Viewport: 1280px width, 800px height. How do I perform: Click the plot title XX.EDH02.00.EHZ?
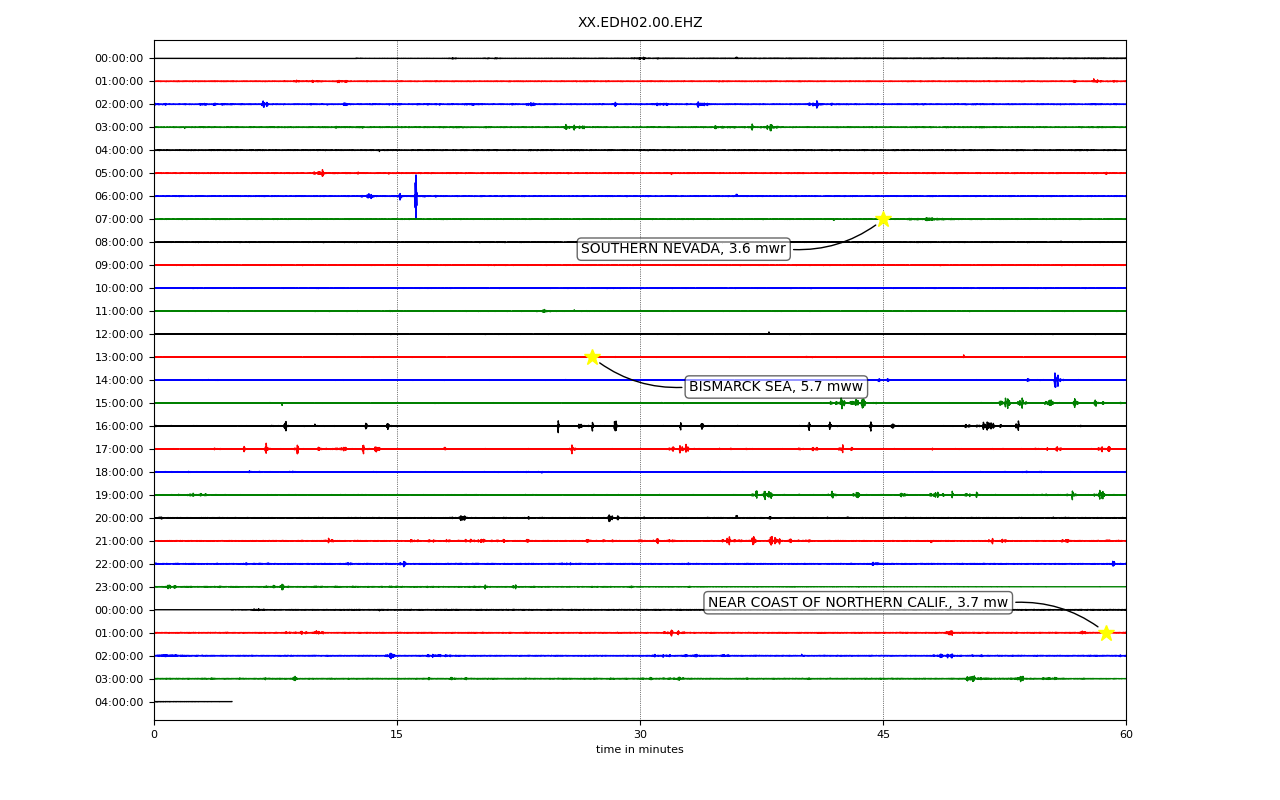640,23
